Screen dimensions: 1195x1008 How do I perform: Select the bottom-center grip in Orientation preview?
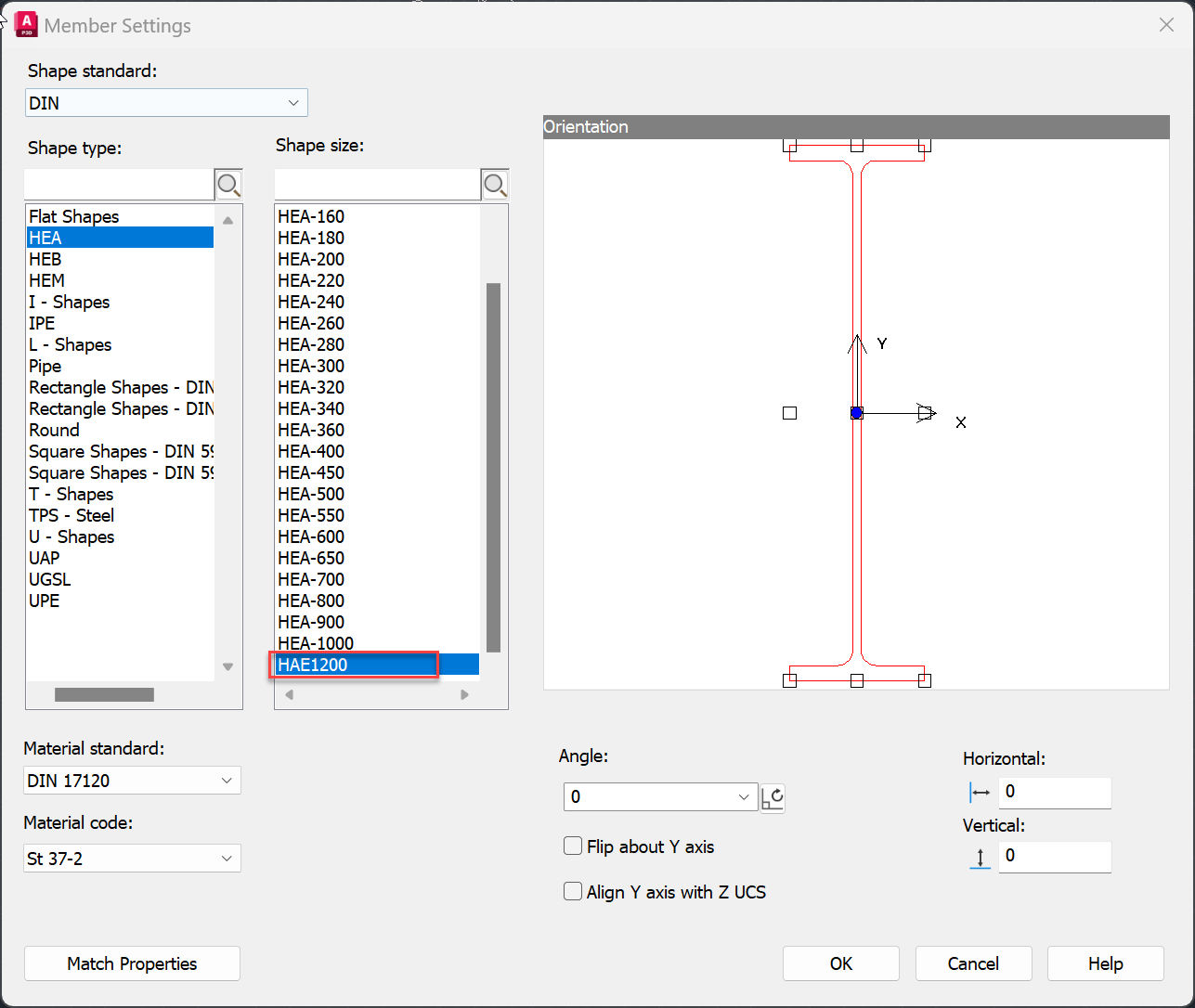[857, 680]
